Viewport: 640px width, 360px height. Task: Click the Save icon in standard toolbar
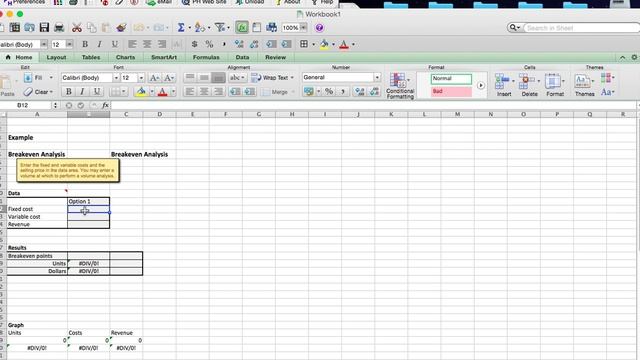point(44,27)
